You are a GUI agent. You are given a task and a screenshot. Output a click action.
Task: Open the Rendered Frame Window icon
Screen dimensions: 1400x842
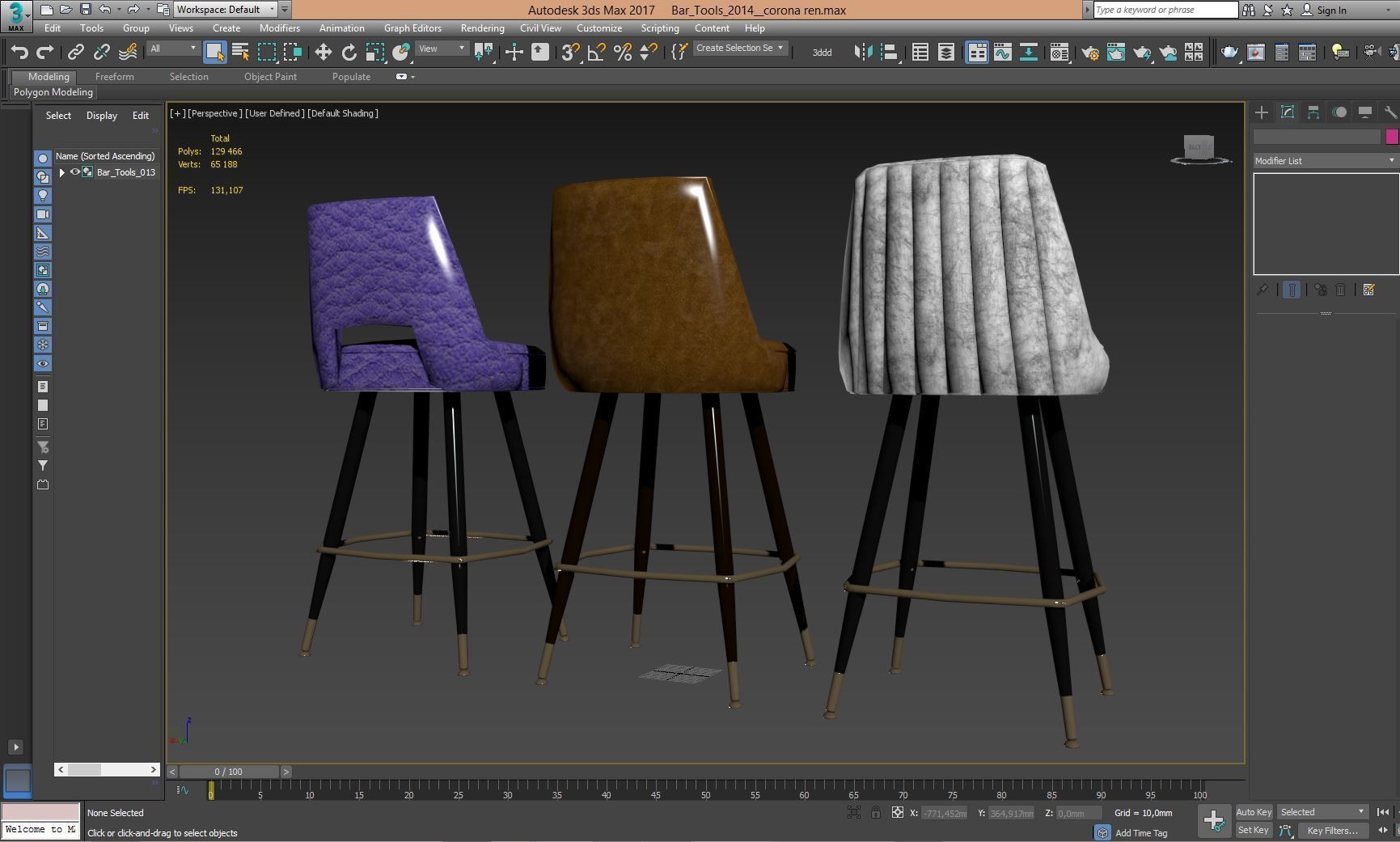point(1115,52)
